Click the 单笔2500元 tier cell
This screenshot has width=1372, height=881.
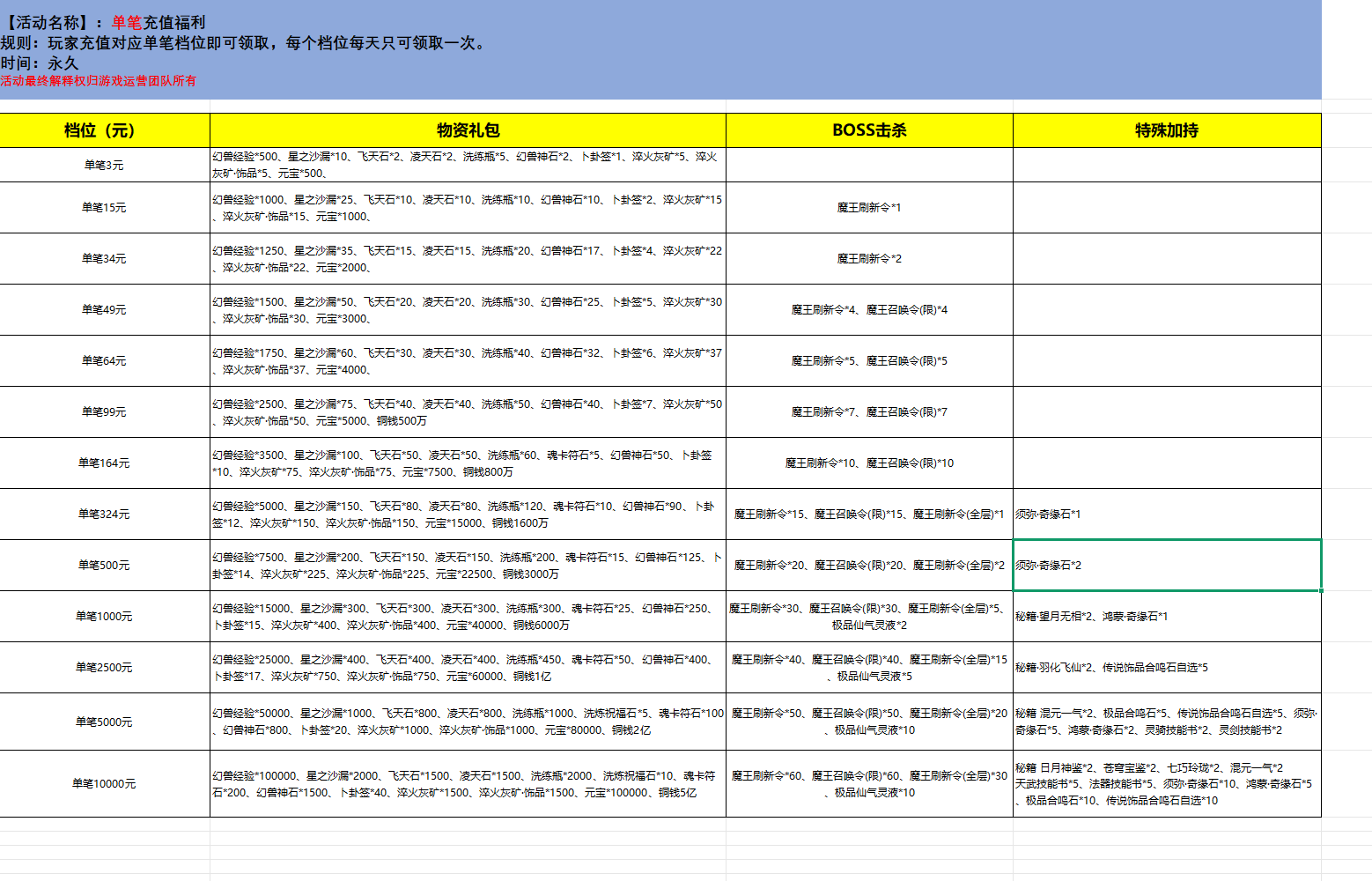click(105, 668)
